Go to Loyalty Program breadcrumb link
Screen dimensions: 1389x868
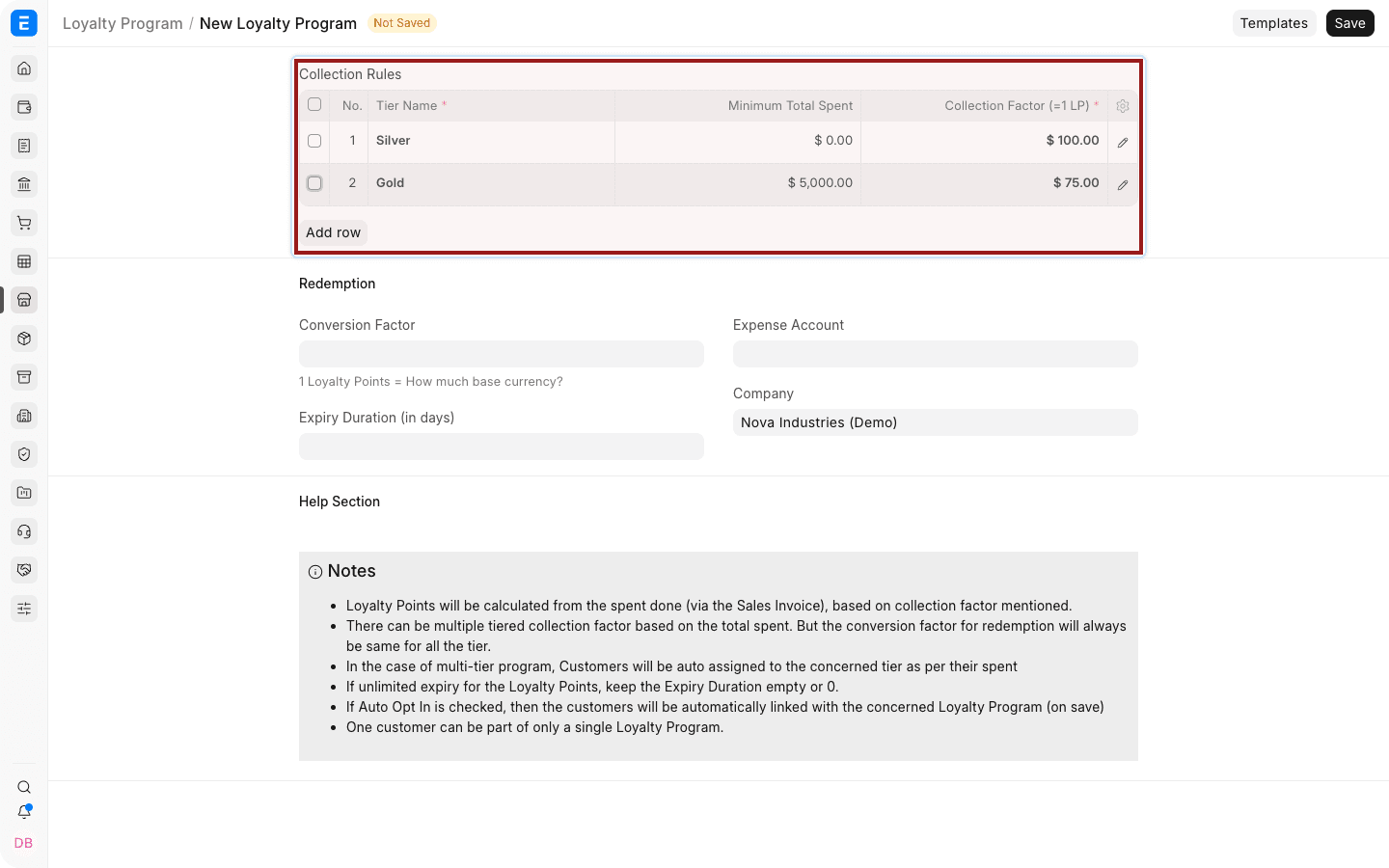tap(123, 23)
